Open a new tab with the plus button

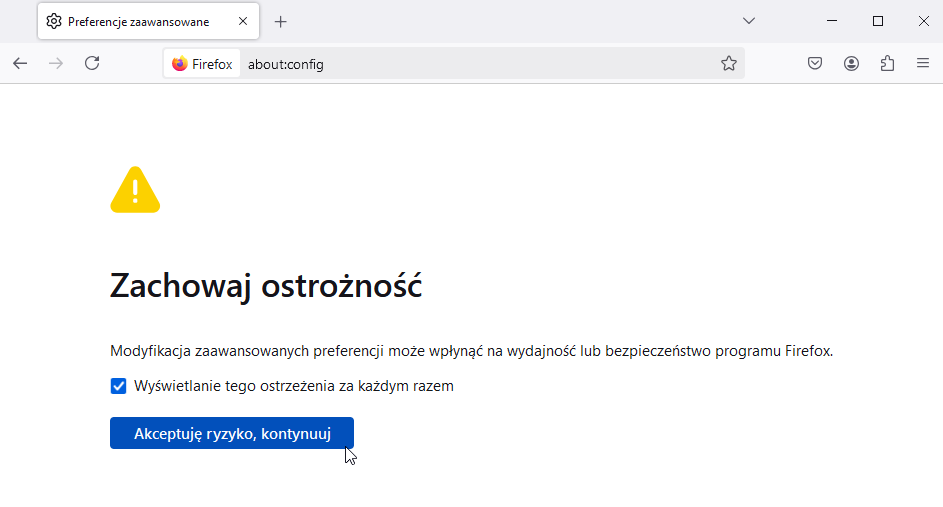click(x=281, y=21)
